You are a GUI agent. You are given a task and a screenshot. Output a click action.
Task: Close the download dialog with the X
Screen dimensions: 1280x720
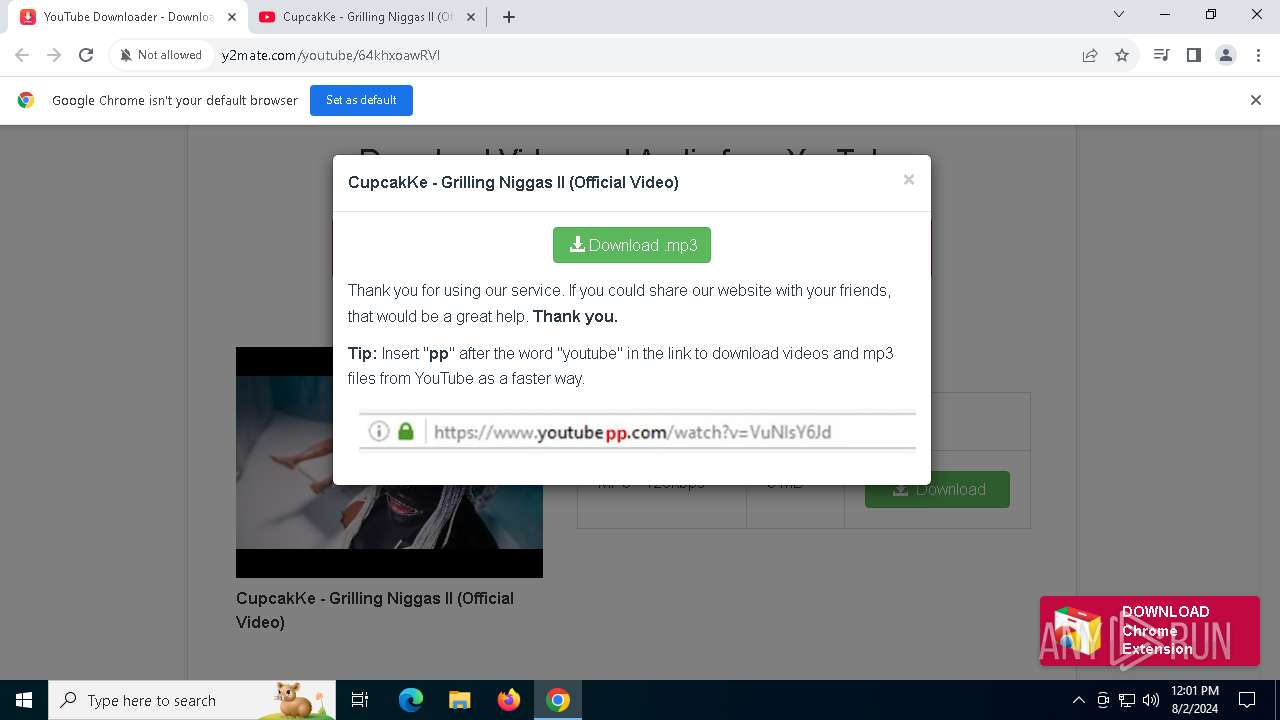908,180
